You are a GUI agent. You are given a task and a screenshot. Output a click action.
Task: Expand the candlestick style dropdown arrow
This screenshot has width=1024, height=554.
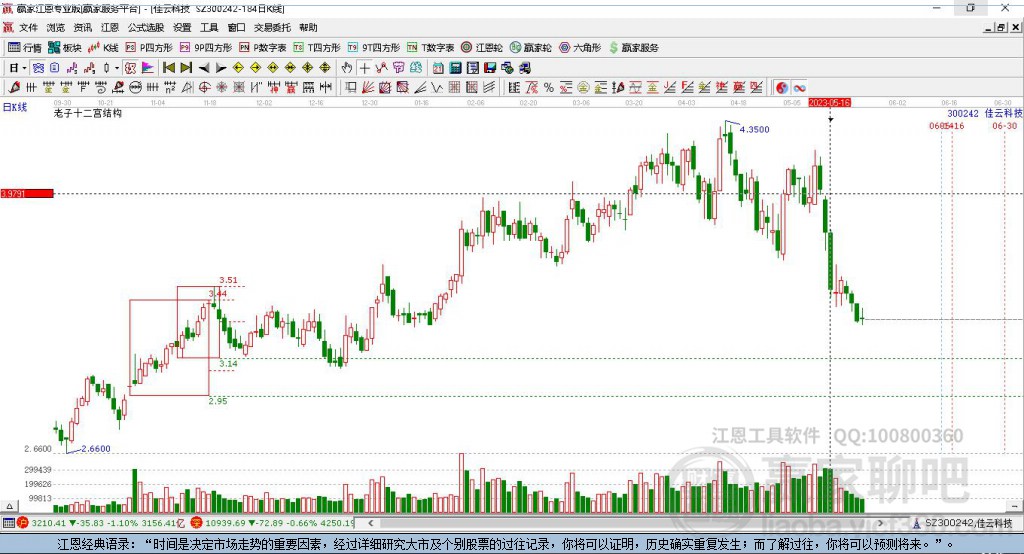(x=117, y=68)
